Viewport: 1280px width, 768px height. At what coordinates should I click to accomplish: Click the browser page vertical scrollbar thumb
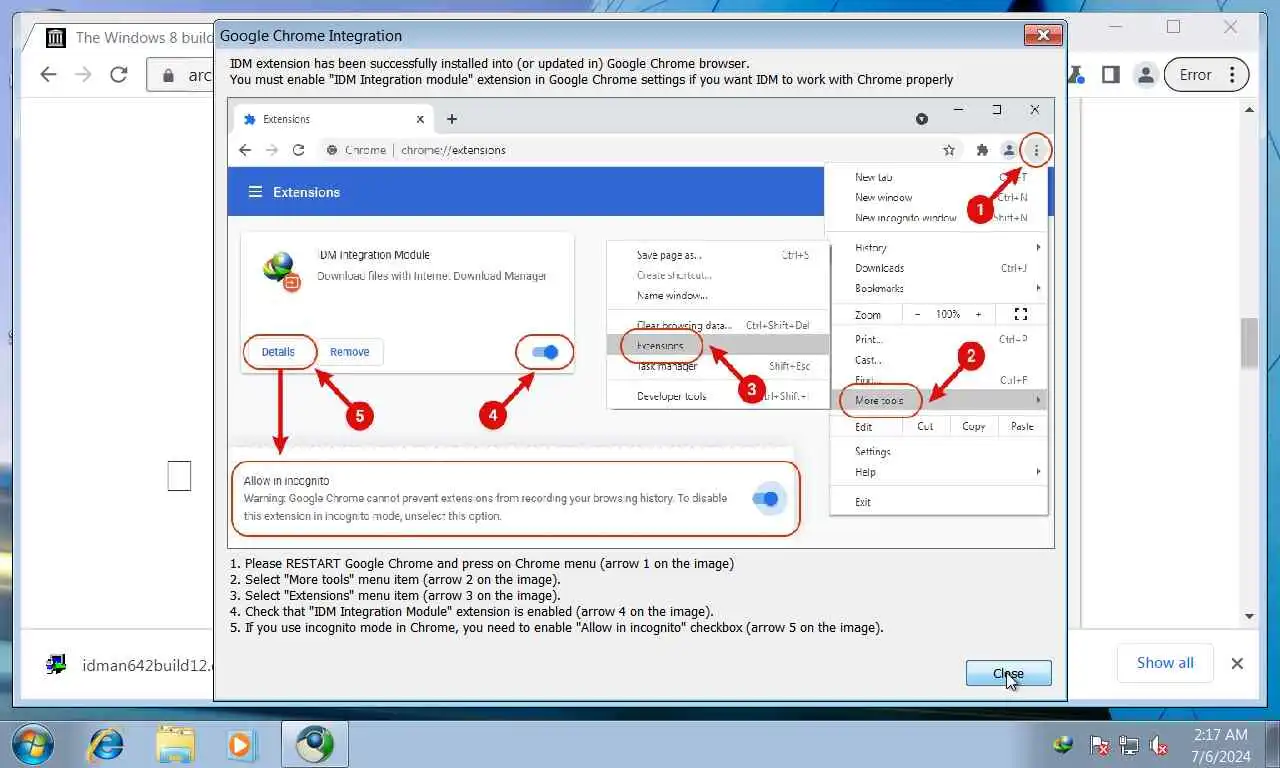1249,343
